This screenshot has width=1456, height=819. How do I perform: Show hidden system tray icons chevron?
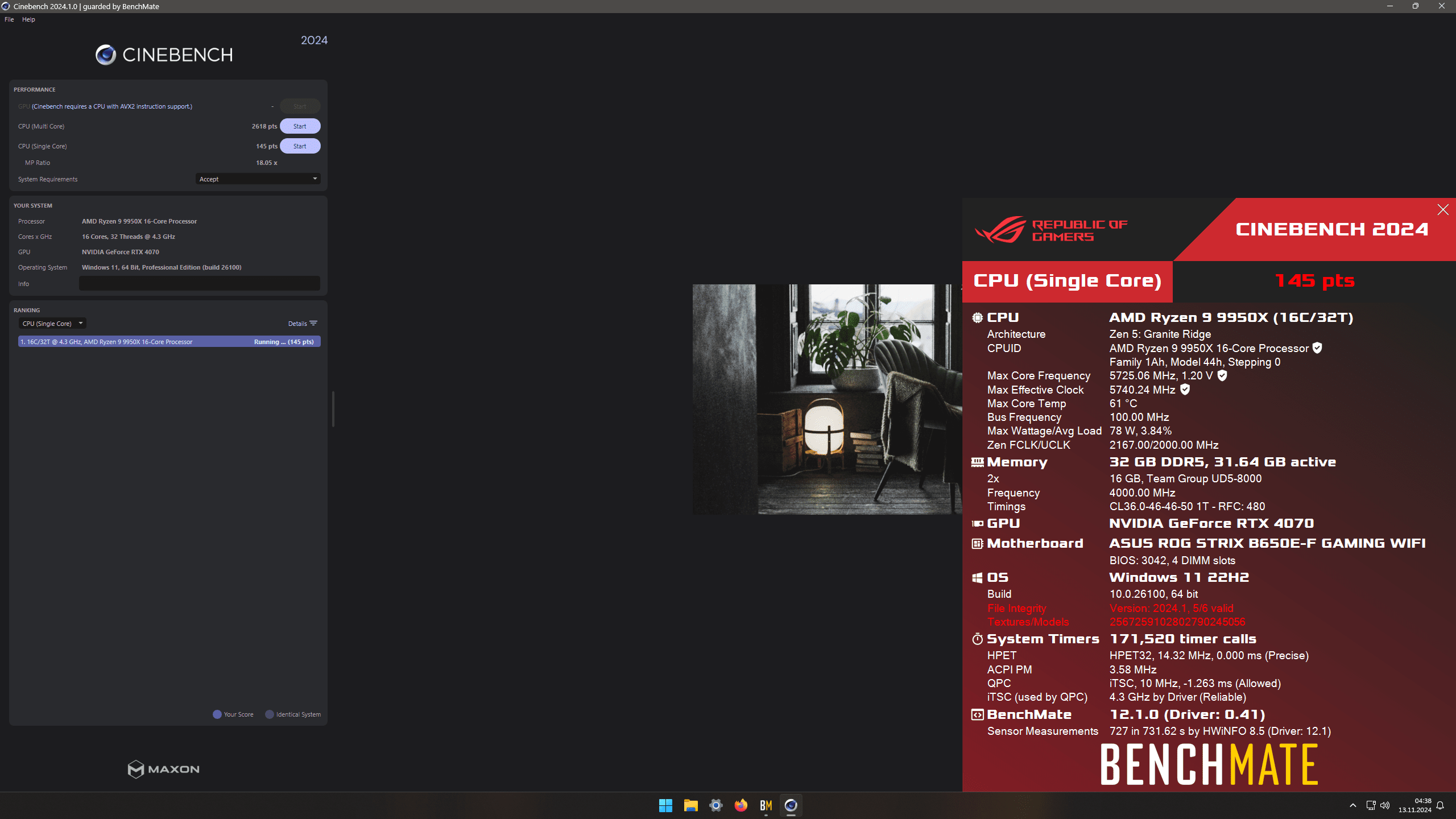click(x=1353, y=805)
